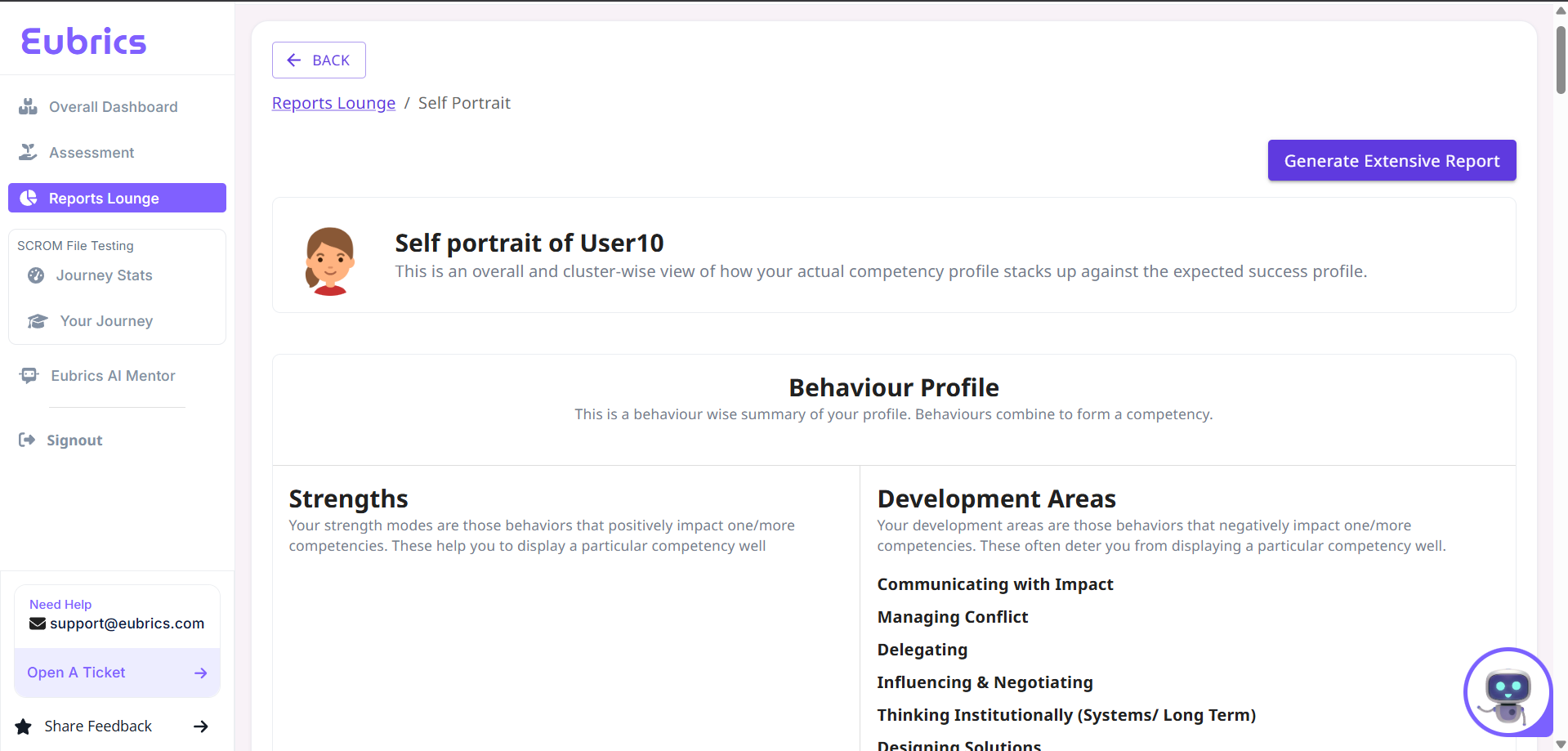Click the back arrow inside the BACK button
Screen dimensions: 1568x751
pos(294,60)
